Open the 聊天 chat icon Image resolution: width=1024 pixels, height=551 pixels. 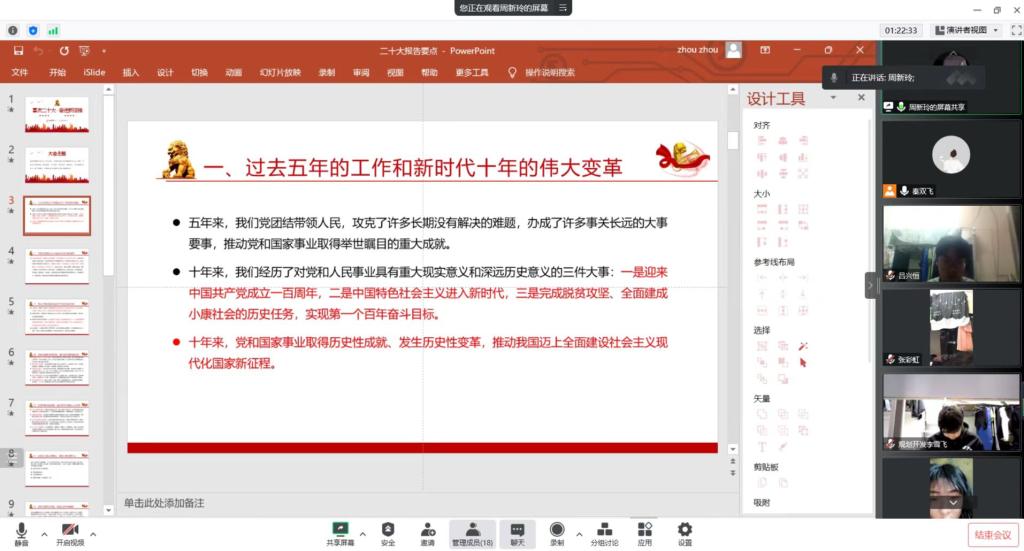coord(517,531)
